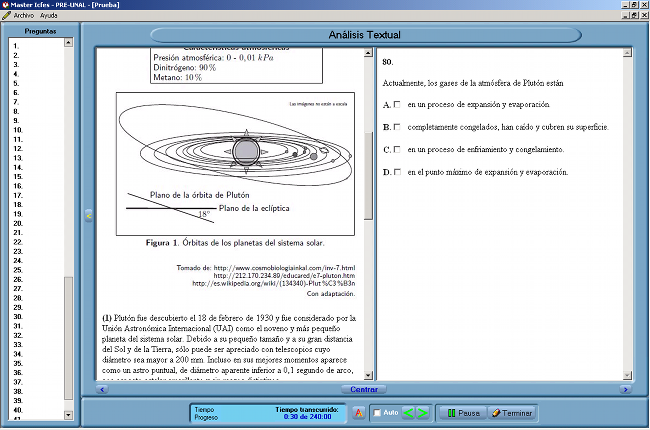650x430 pixels.
Task: Click the red A font size icon
Action: (359, 413)
